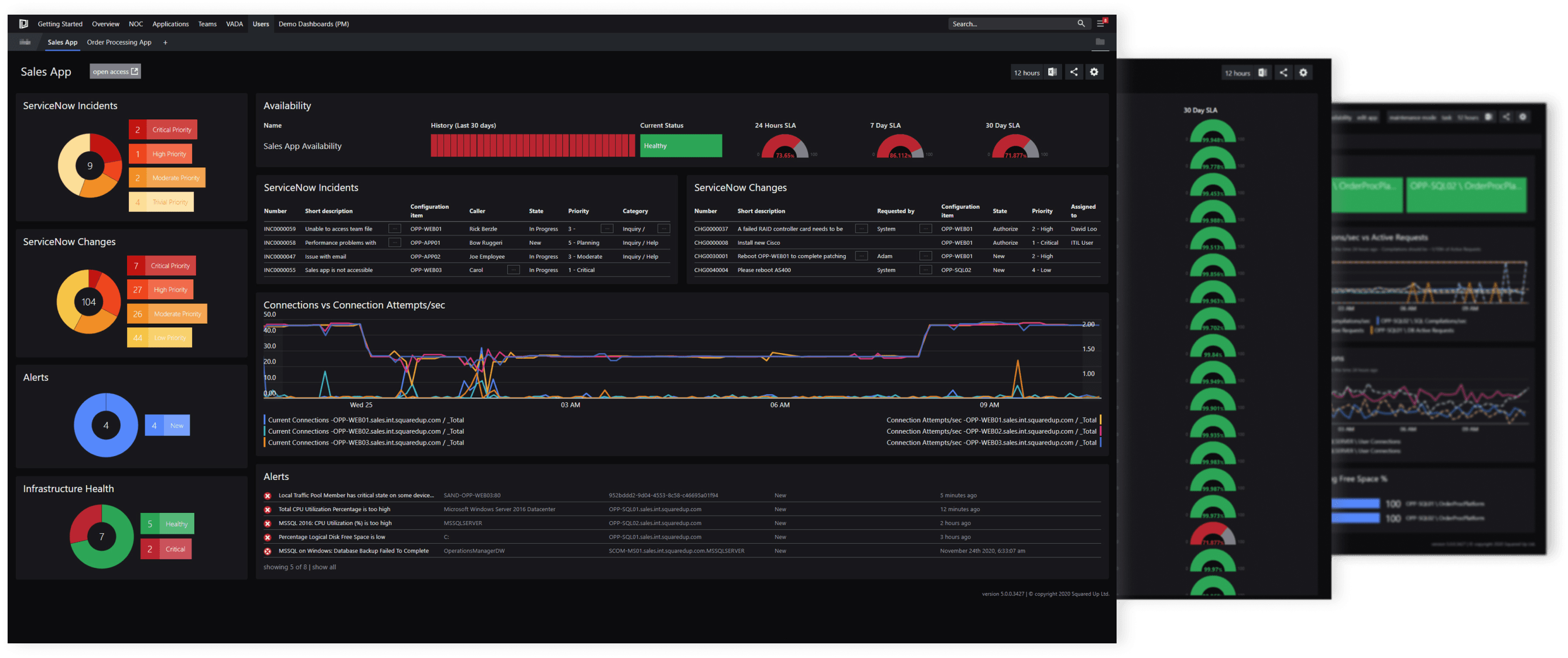Image resolution: width=1568 pixels, height=658 pixels.
Task: Click the gear icon in blurred middle window
Action: pos(1303,73)
